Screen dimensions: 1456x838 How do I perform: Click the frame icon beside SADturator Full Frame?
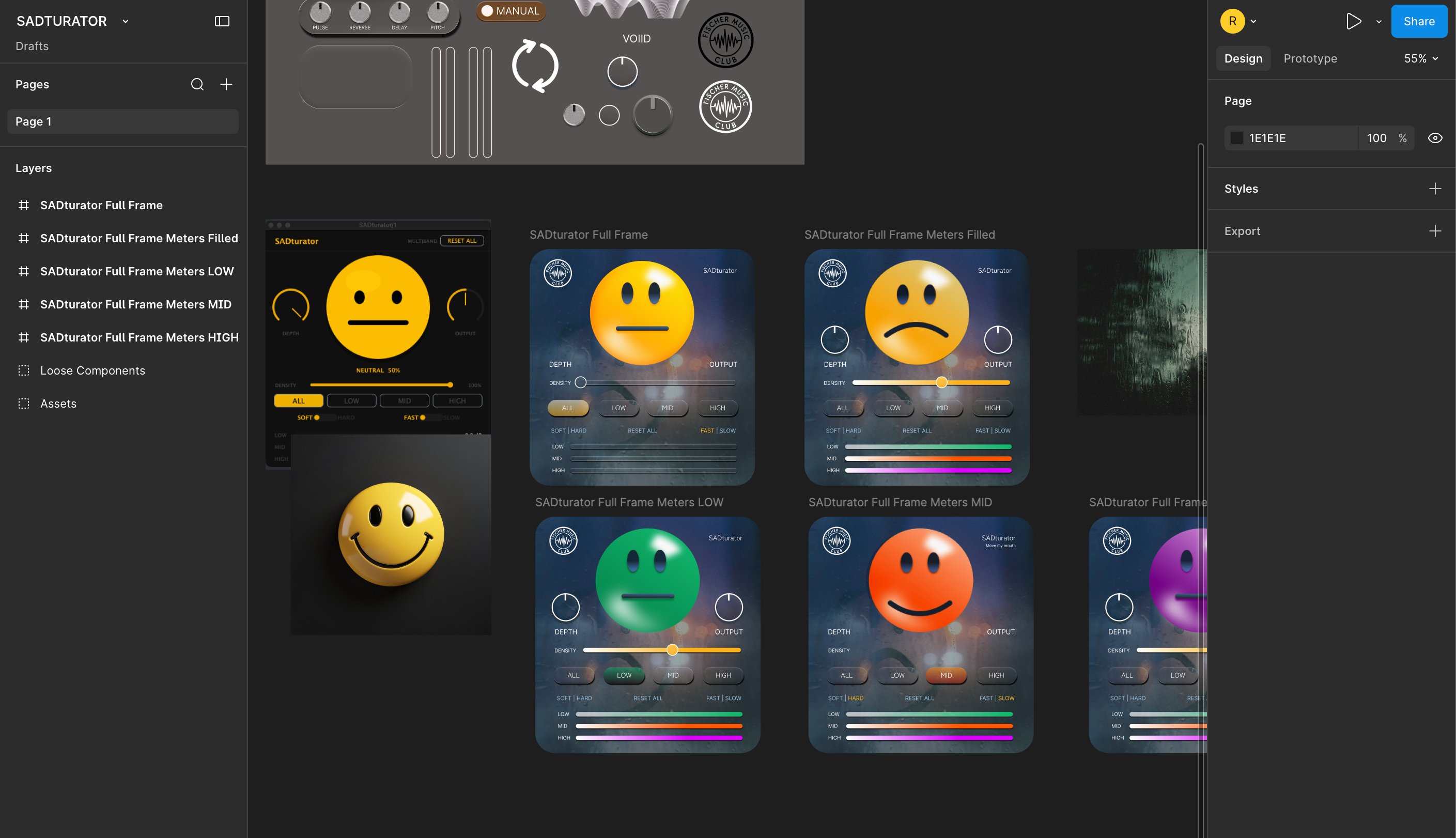[x=24, y=206]
